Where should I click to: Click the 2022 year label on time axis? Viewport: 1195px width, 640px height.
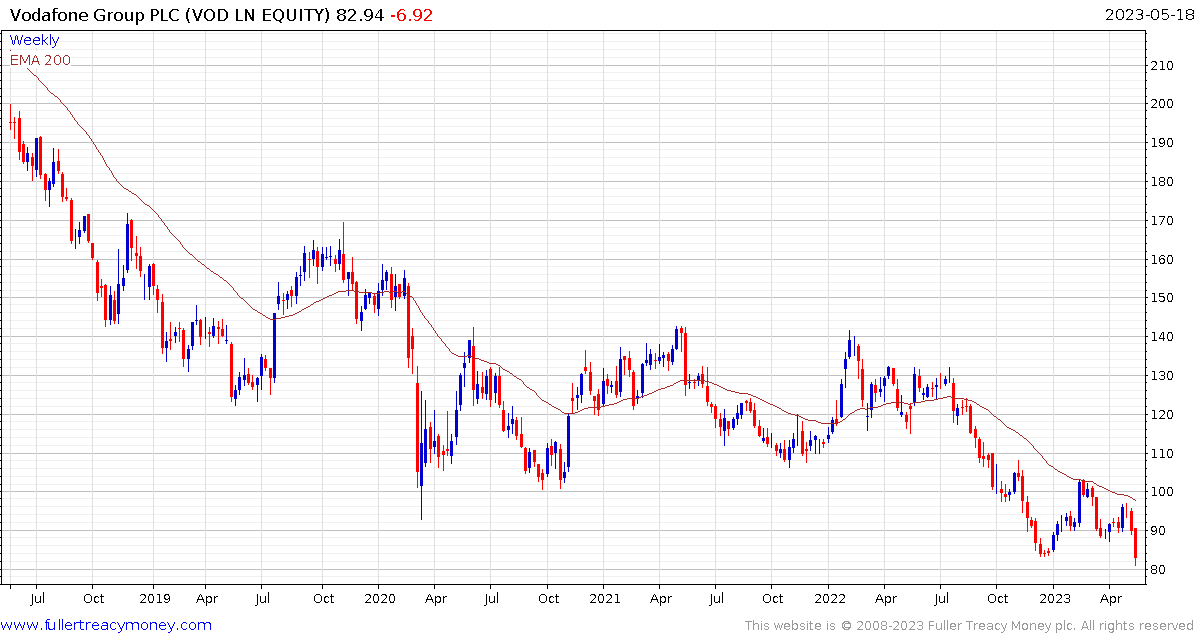tap(828, 599)
